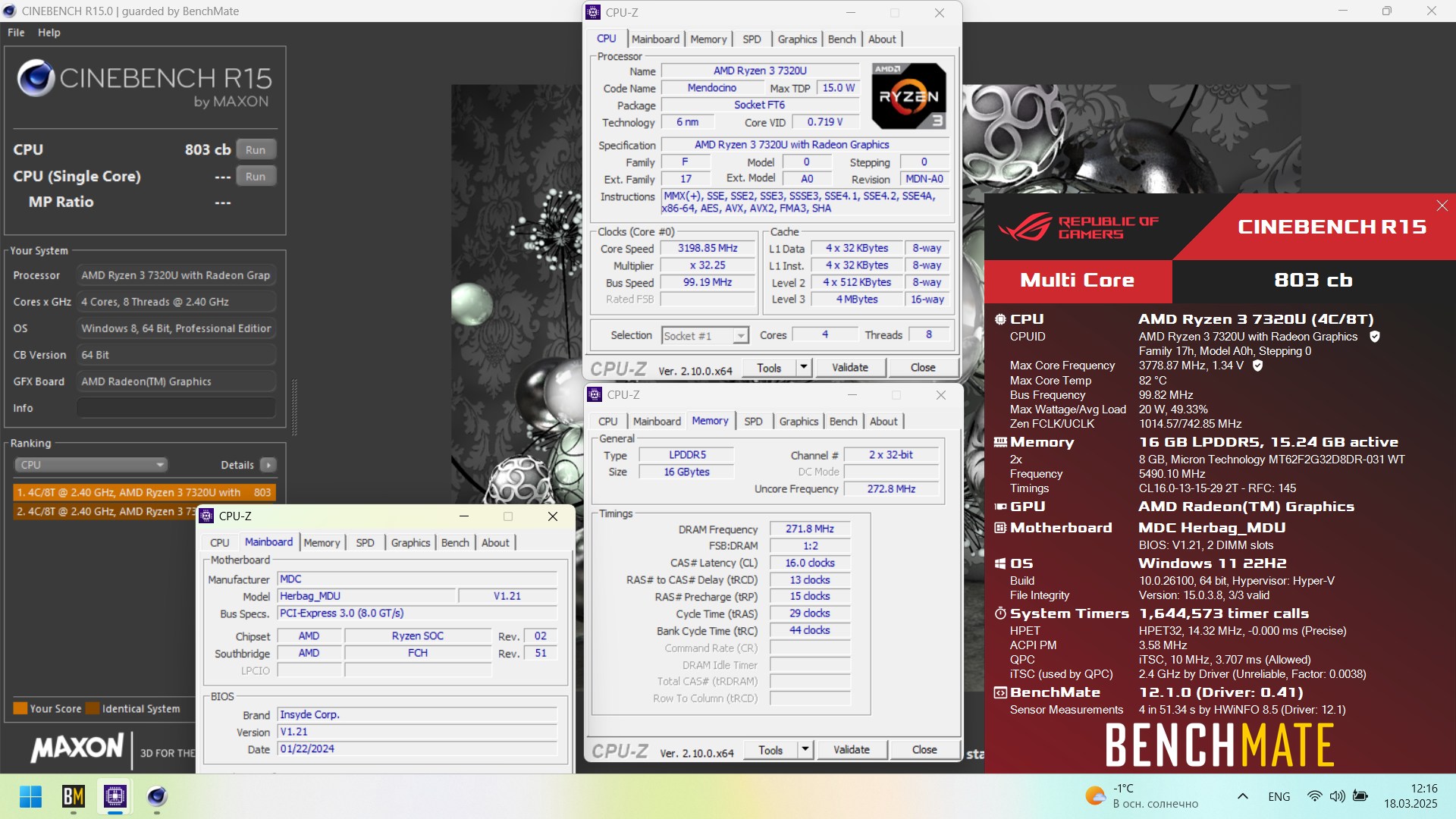Open SPD tab in Memory CPU-Z window

(753, 422)
